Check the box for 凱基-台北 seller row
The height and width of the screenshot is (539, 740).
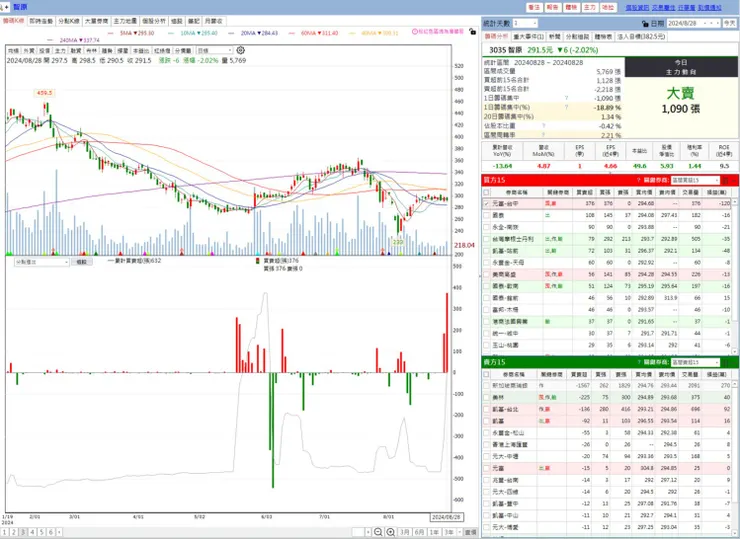(487, 409)
